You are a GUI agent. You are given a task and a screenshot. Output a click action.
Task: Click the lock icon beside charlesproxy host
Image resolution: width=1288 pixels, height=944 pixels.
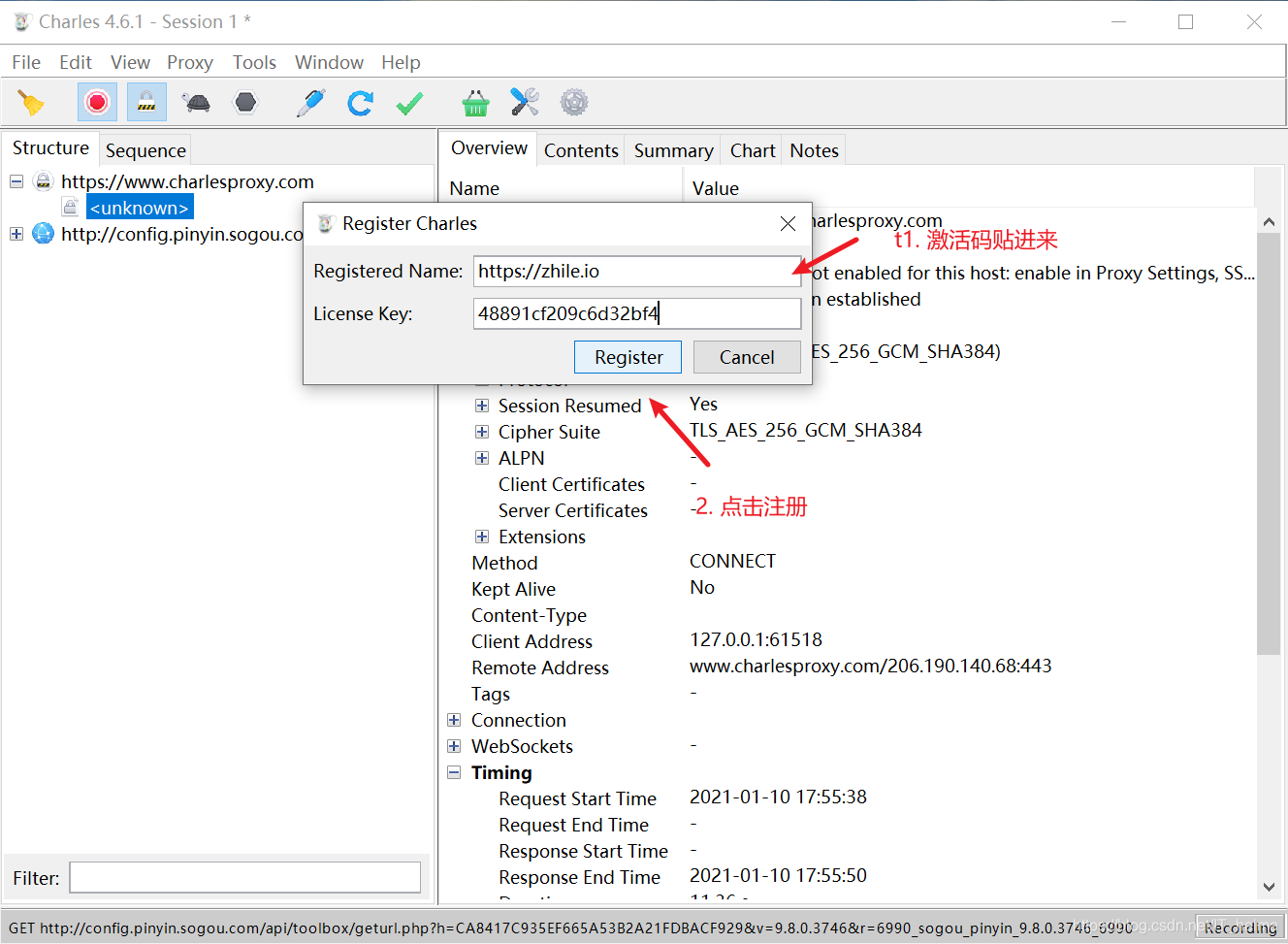[x=43, y=180]
